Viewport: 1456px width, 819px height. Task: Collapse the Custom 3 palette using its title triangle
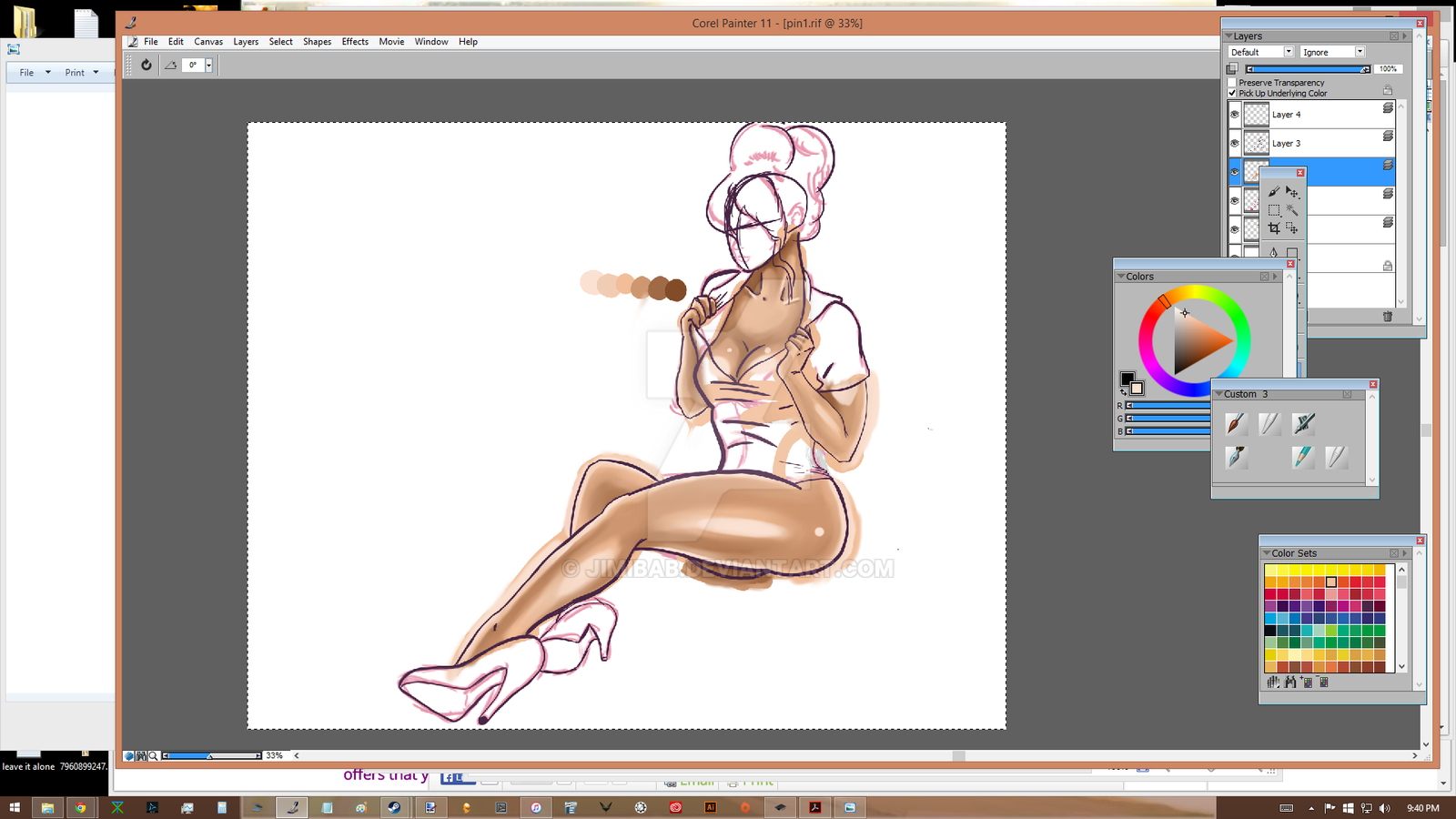pos(1218,394)
